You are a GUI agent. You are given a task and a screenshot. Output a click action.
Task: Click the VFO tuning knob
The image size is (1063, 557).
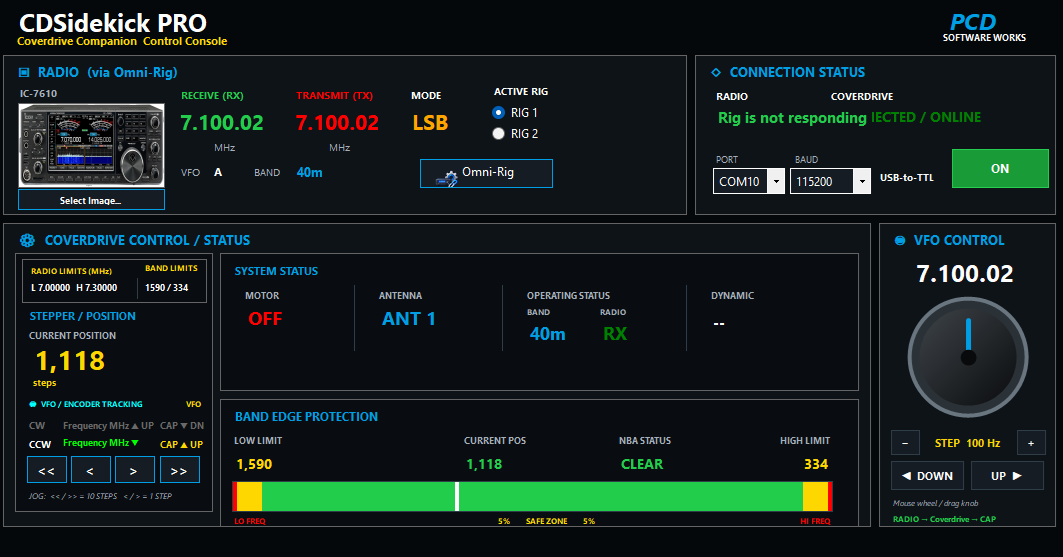pos(968,357)
